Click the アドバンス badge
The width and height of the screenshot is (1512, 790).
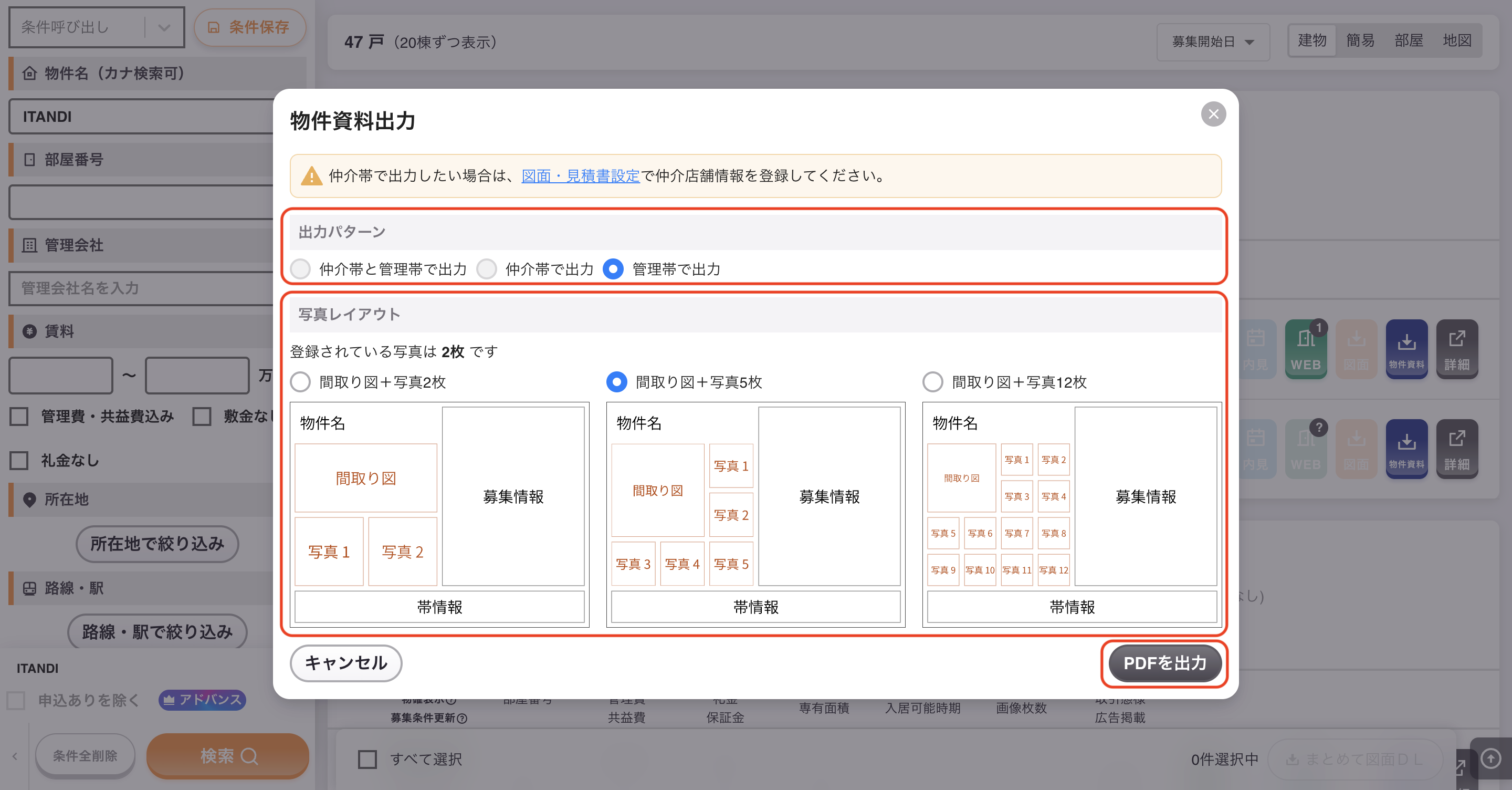(x=202, y=700)
